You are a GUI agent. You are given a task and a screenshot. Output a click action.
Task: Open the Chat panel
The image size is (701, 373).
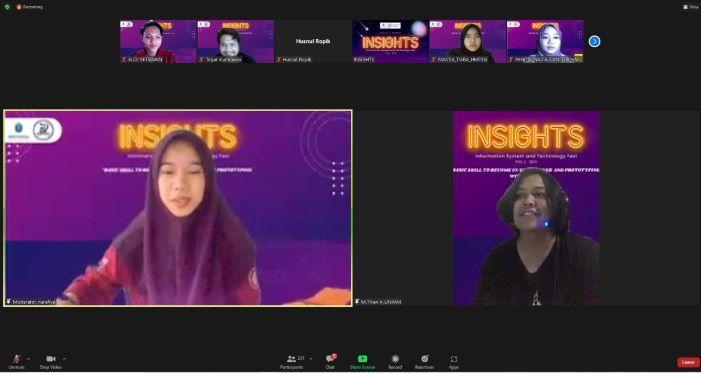pos(330,361)
